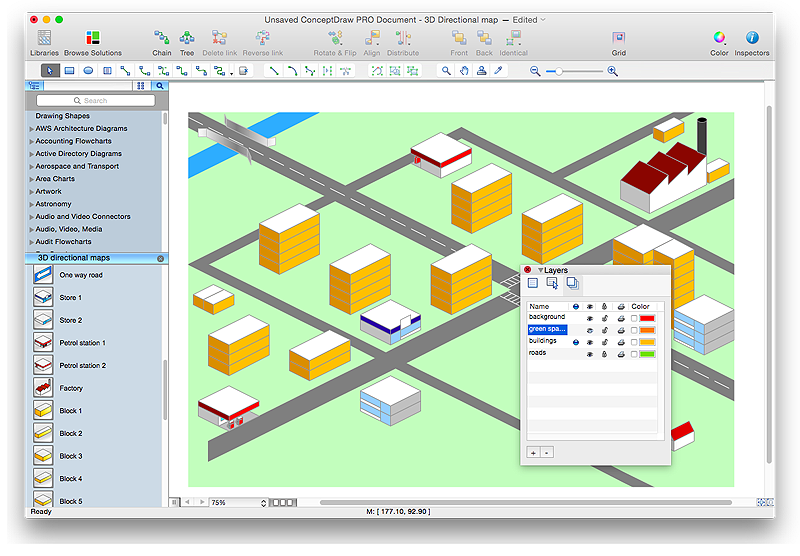The width and height of the screenshot is (800, 556).
Task: Select the hand pan tool
Action: tap(464, 71)
